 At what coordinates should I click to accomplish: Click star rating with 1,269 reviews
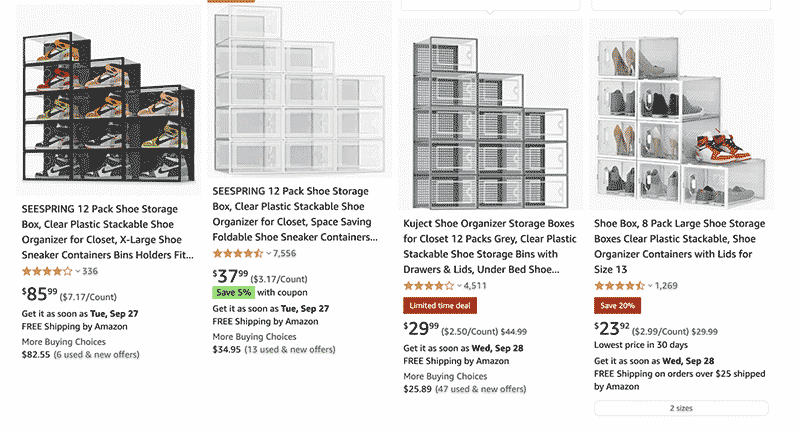(618, 286)
